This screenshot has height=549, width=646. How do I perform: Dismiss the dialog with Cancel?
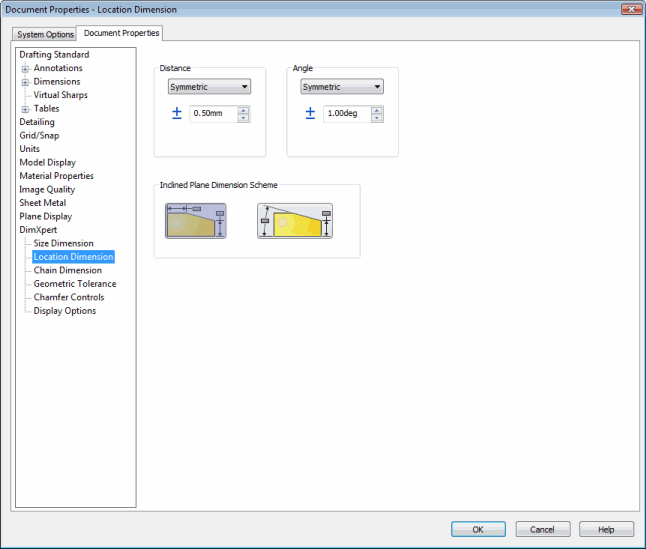tap(543, 529)
